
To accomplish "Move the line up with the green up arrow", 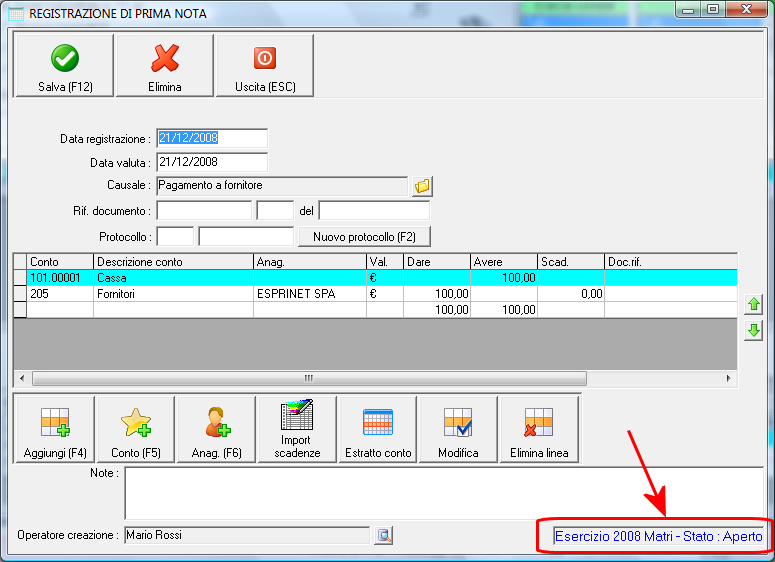I will click(x=754, y=304).
